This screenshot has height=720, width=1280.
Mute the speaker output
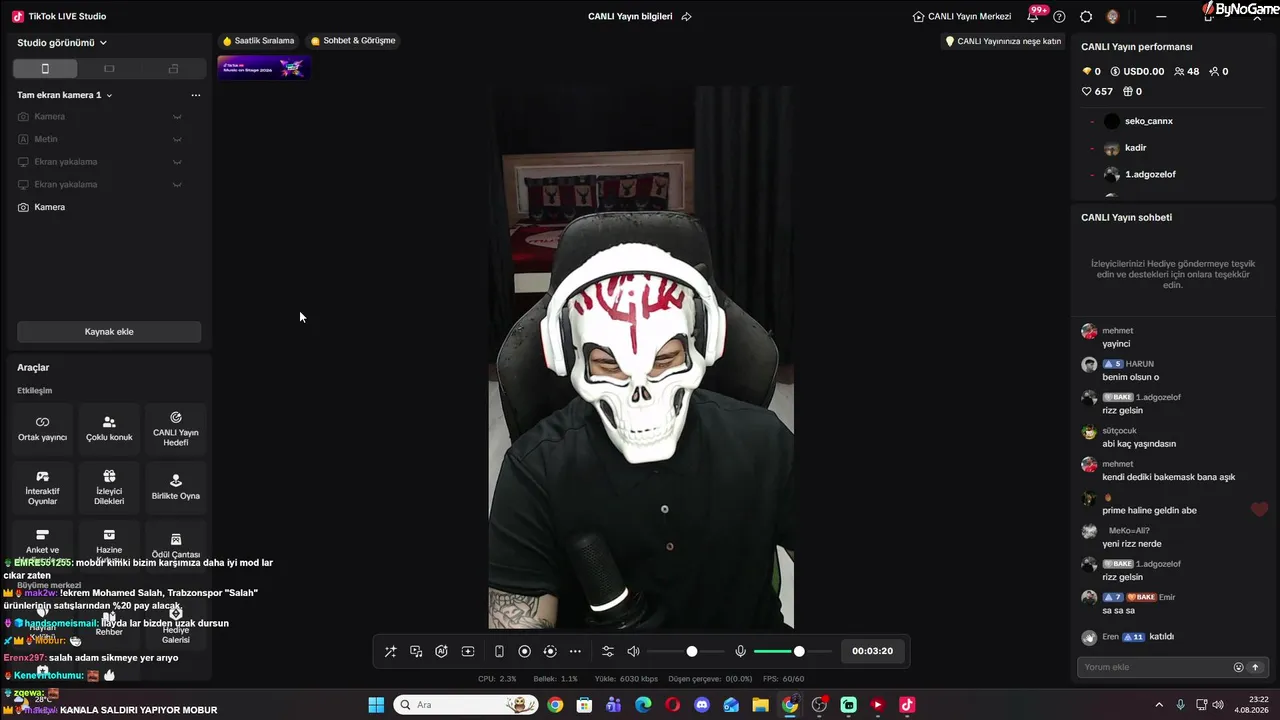click(x=633, y=651)
